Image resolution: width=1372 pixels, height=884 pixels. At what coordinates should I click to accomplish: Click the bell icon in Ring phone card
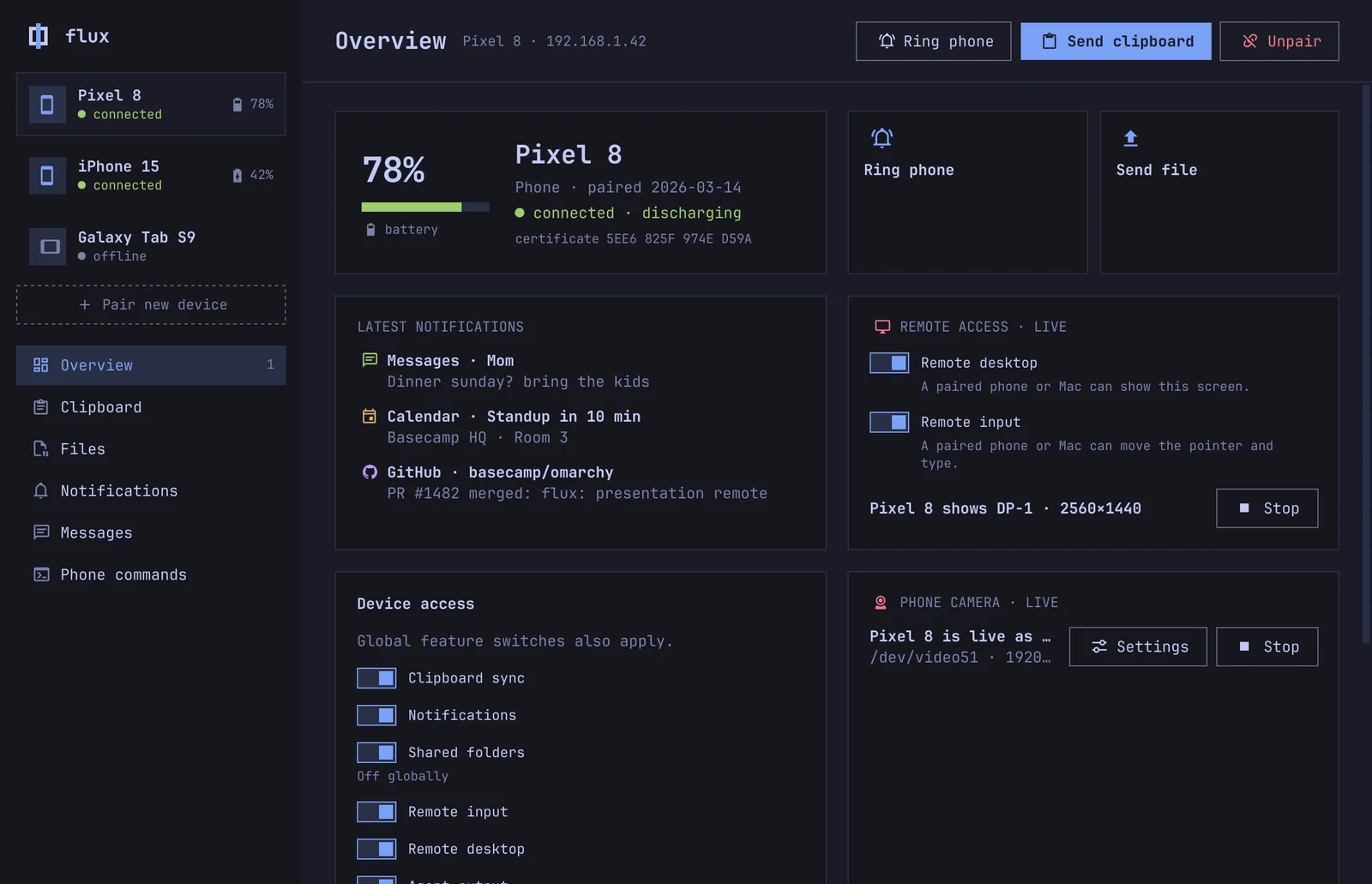point(882,138)
